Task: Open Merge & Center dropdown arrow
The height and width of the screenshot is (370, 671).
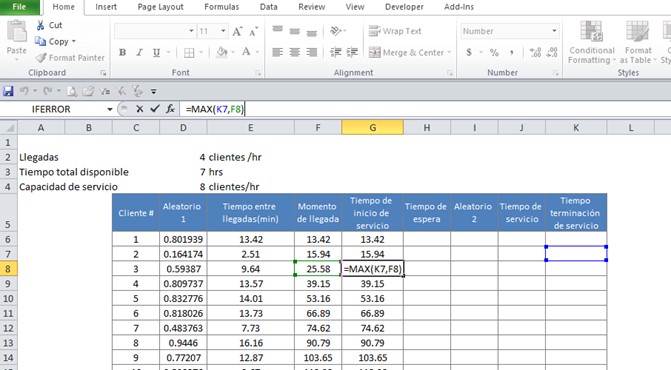Action: [449, 53]
